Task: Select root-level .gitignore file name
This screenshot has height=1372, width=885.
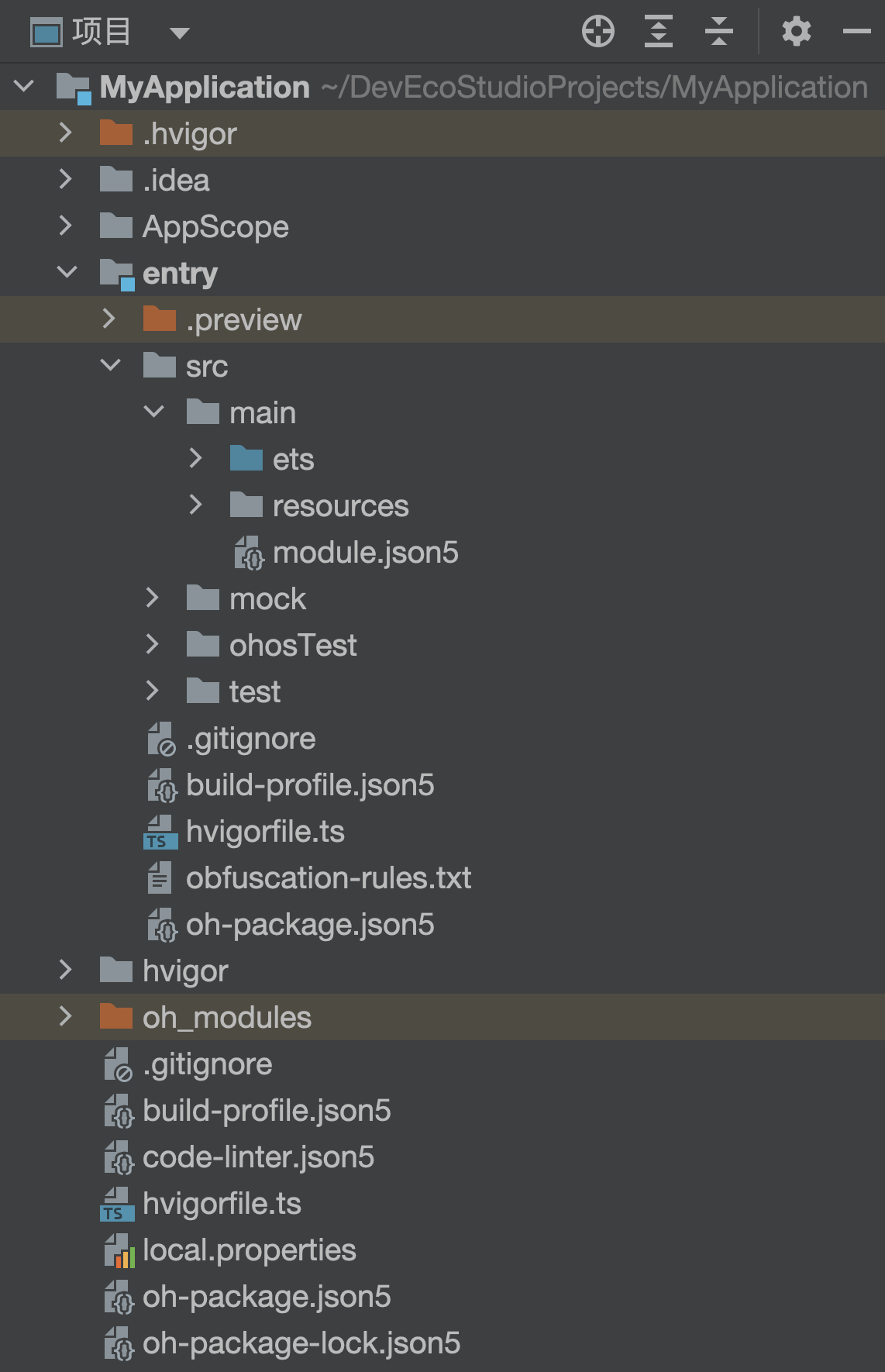Action: (208, 1064)
